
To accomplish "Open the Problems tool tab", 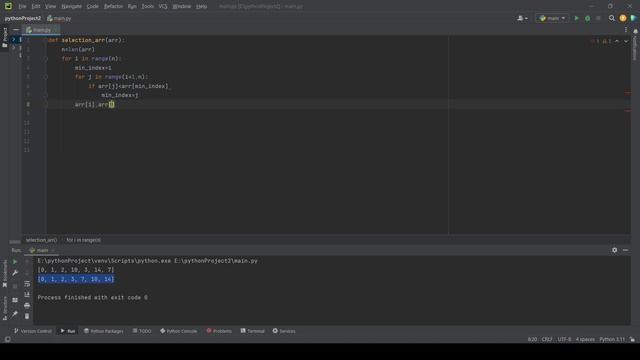I will point(219,331).
